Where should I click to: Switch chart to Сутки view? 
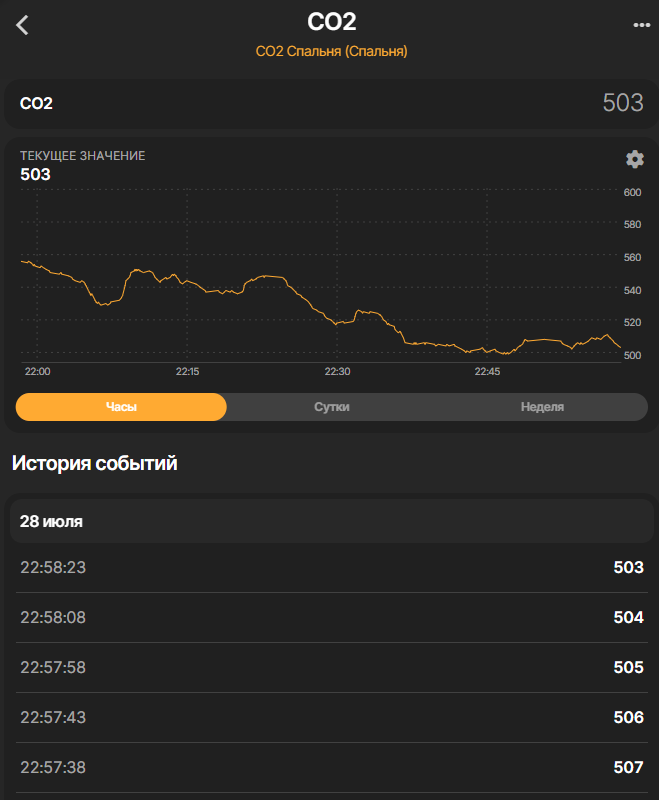pos(332,407)
